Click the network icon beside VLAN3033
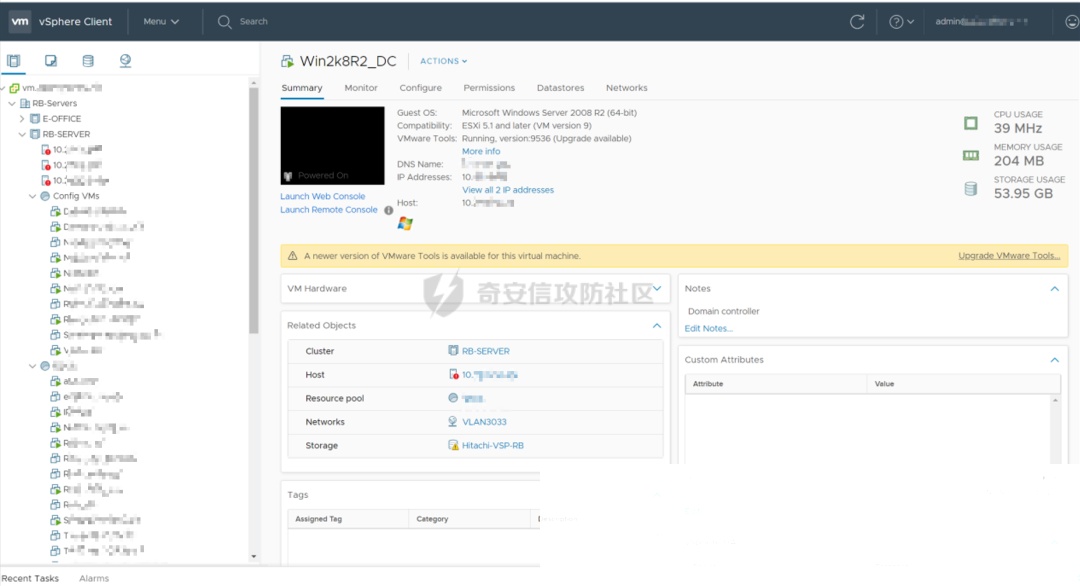 tap(453, 421)
